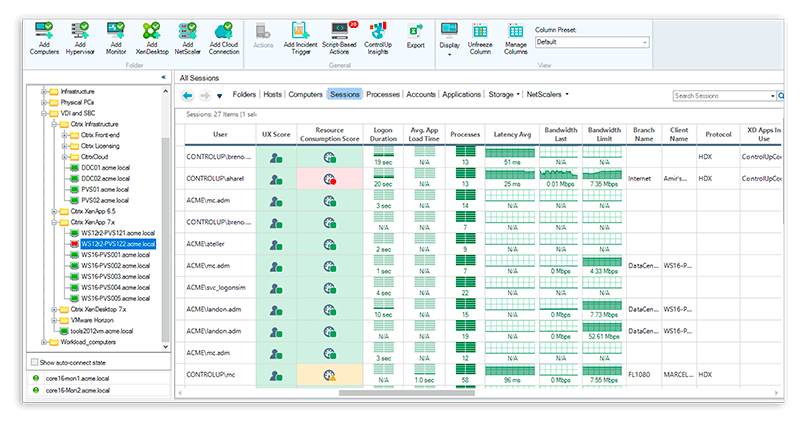Collapse the VDI and SBC folder

(44, 113)
